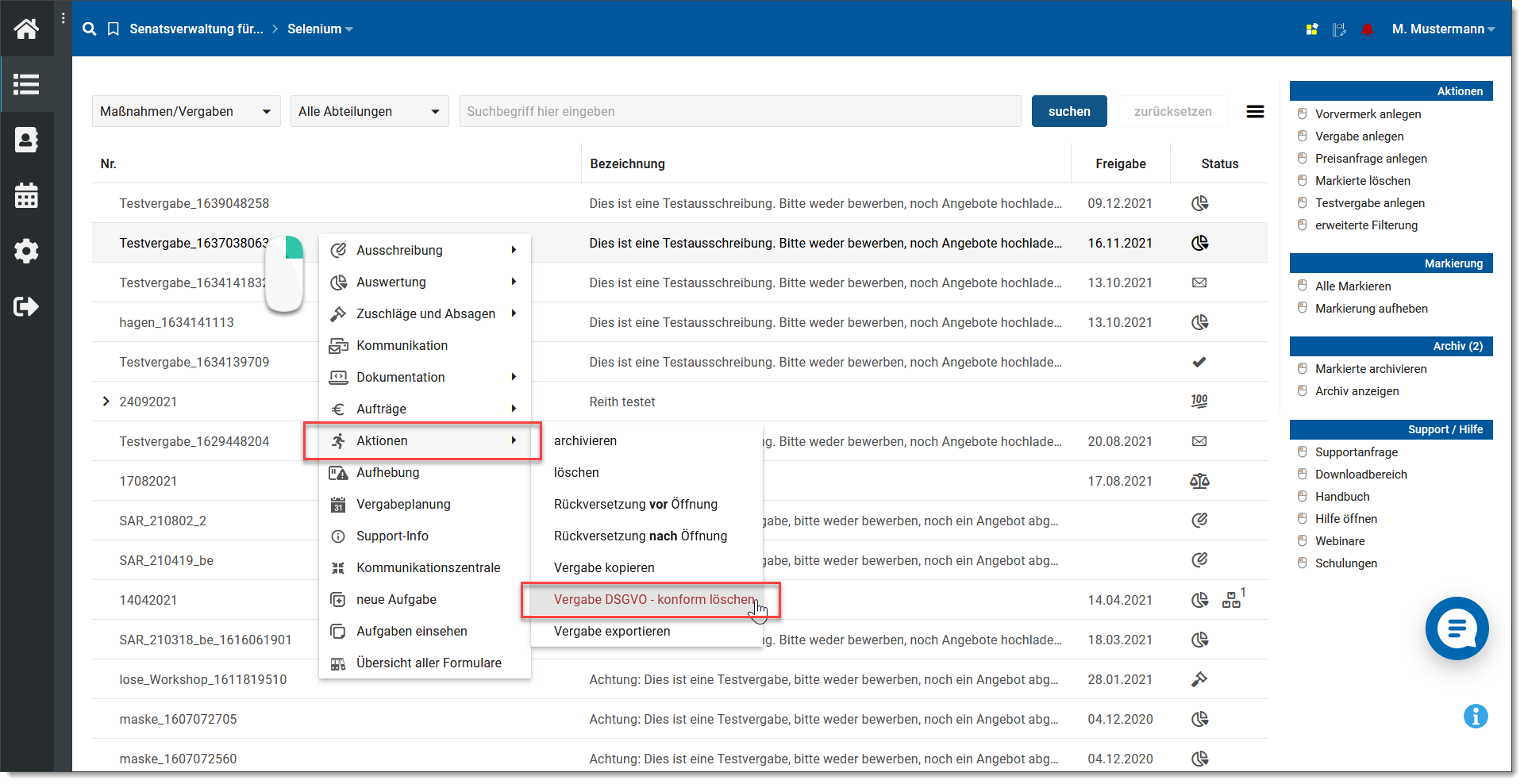Viewport: 1524px width, 784px height.
Task: Click the Senatsverwaltung für... breadcrumb
Action: pyautogui.click(x=196, y=29)
